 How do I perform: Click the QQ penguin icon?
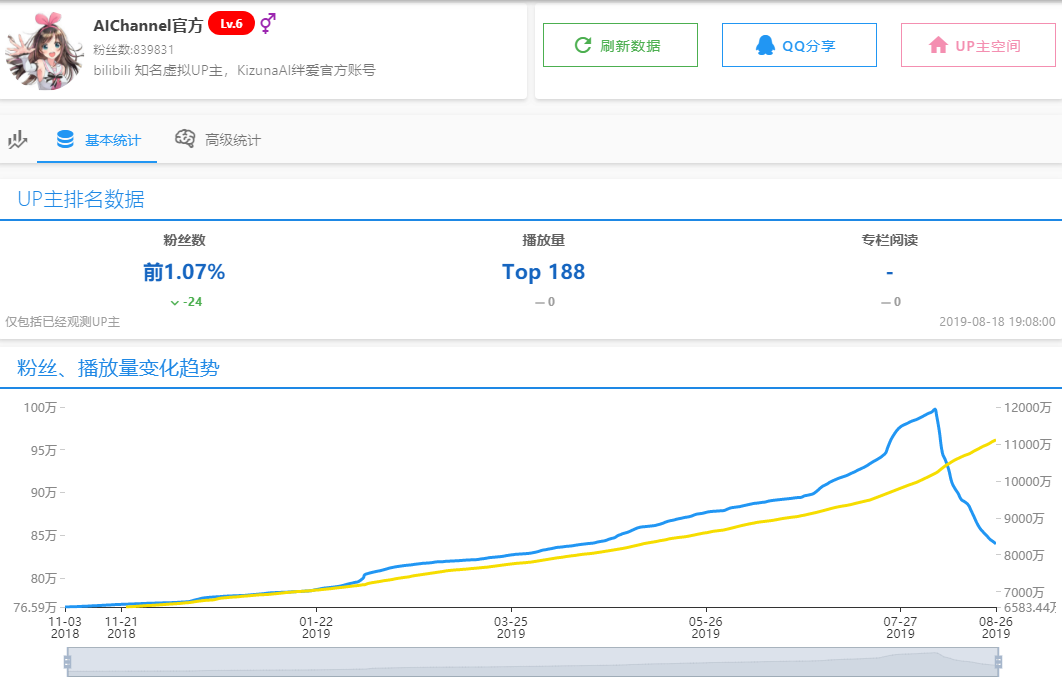(765, 45)
